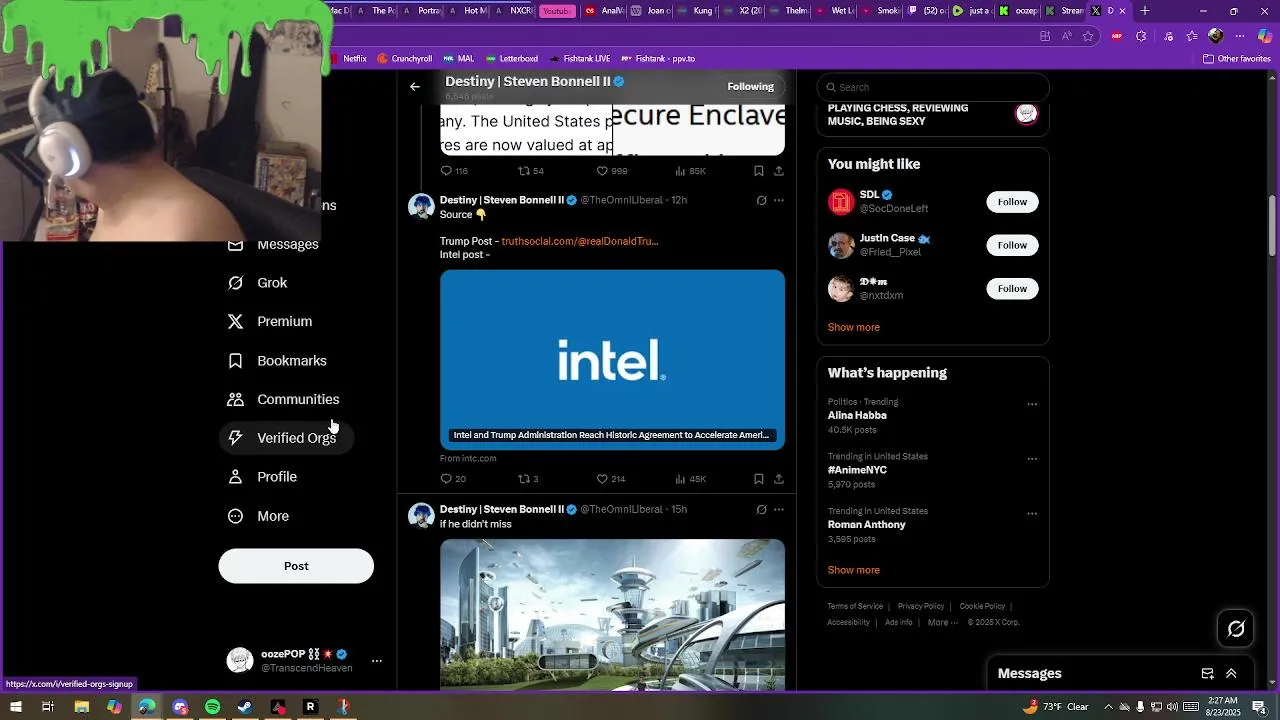Open the #AnimeNYC trending topic
The image size is (1280, 720).
pos(857,470)
